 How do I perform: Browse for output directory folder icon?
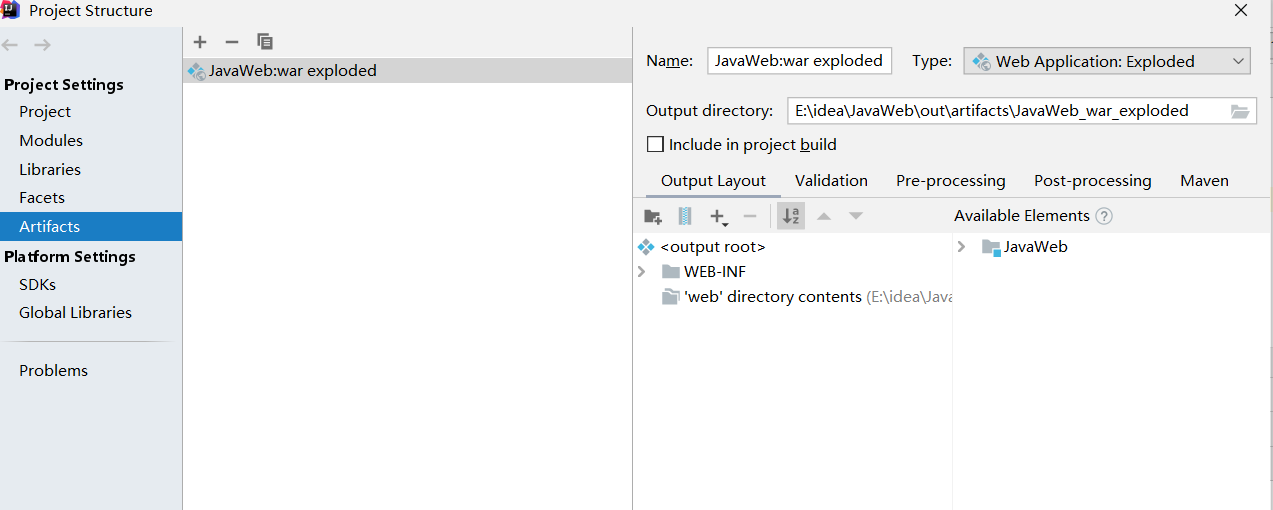point(1240,111)
